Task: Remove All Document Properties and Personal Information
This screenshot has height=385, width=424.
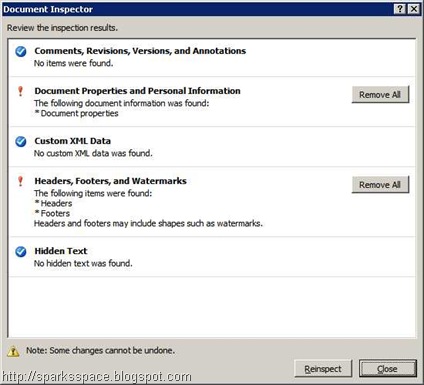Action: pyautogui.click(x=380, y=95)
